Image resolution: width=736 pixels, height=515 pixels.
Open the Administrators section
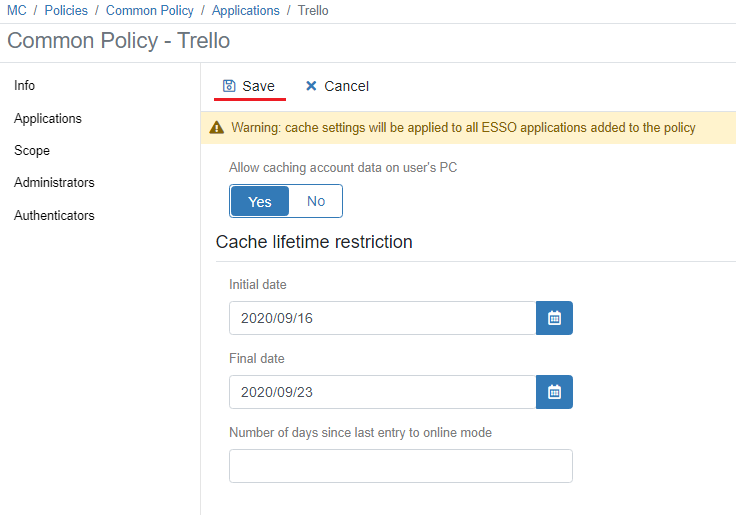click(x=54, y=183)
